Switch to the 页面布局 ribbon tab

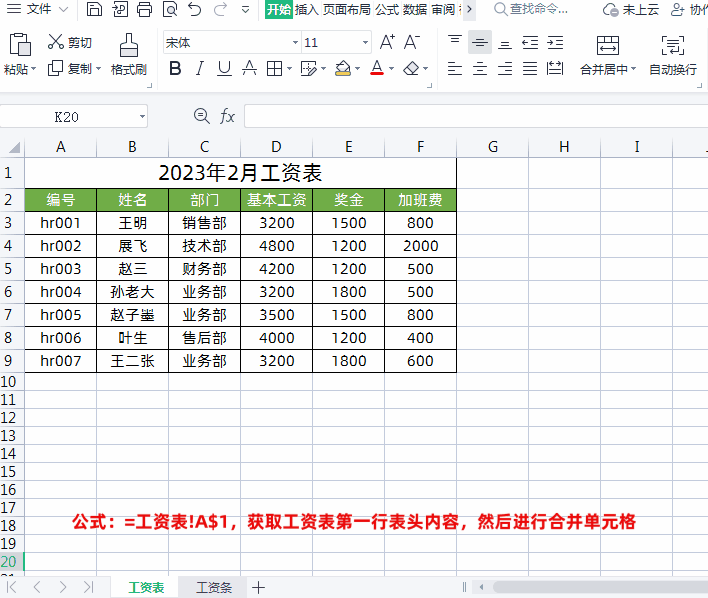pos(347,9)
